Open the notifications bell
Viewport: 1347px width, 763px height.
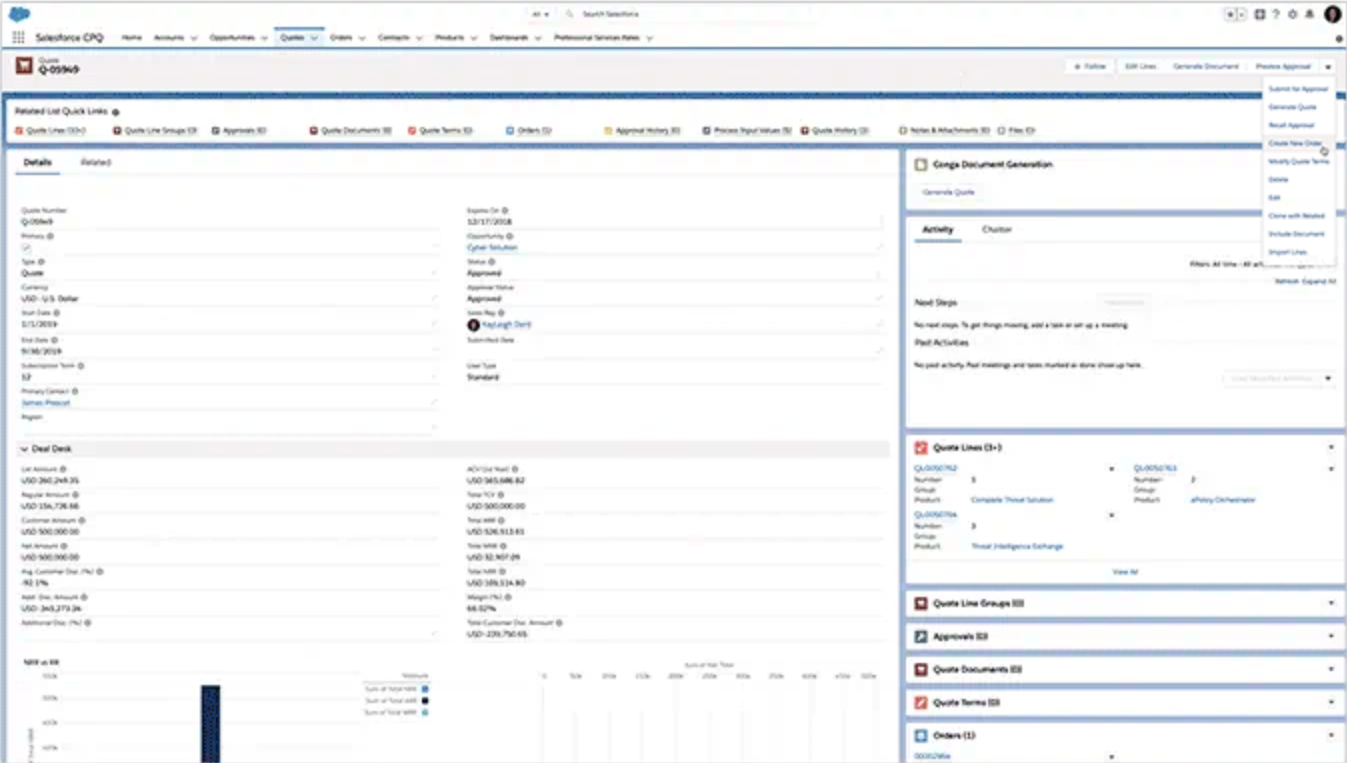[1308, 15]
